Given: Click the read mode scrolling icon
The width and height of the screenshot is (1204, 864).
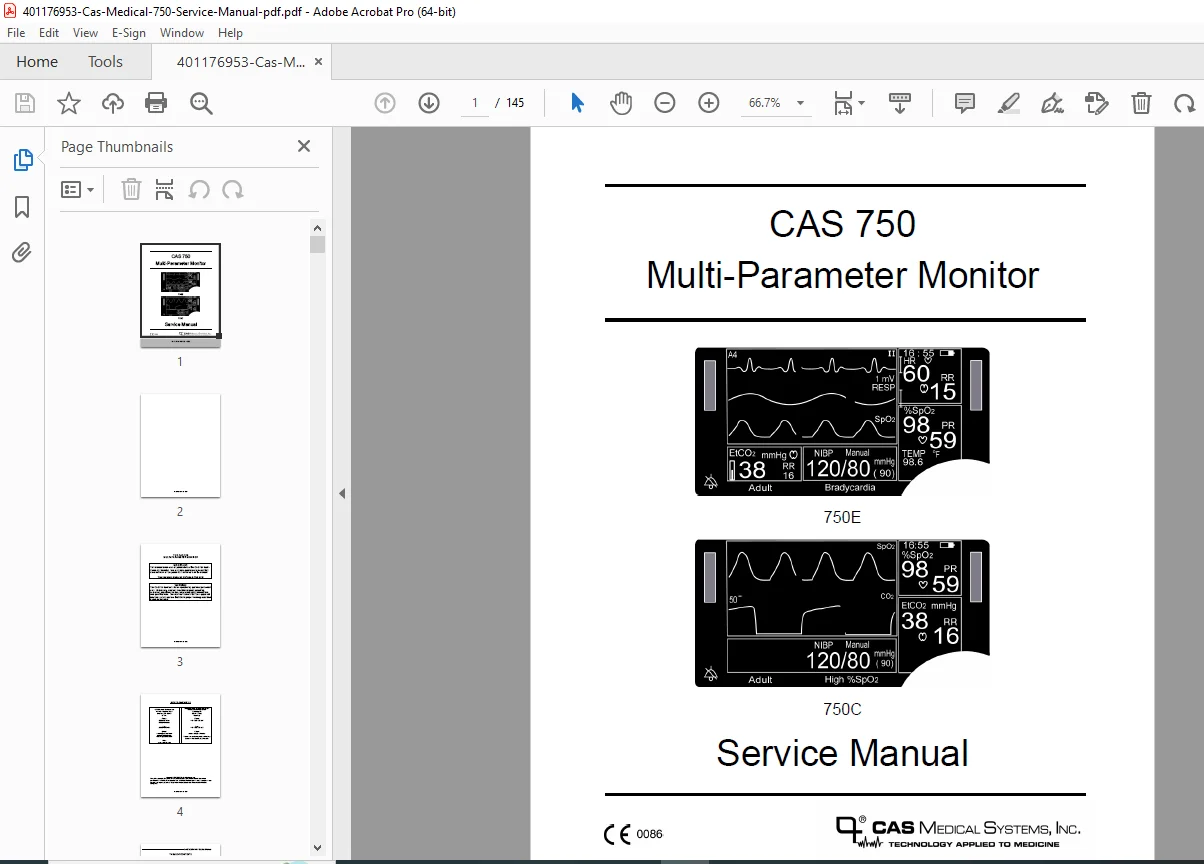Looking at the screenshot, I should click(900, 103).
